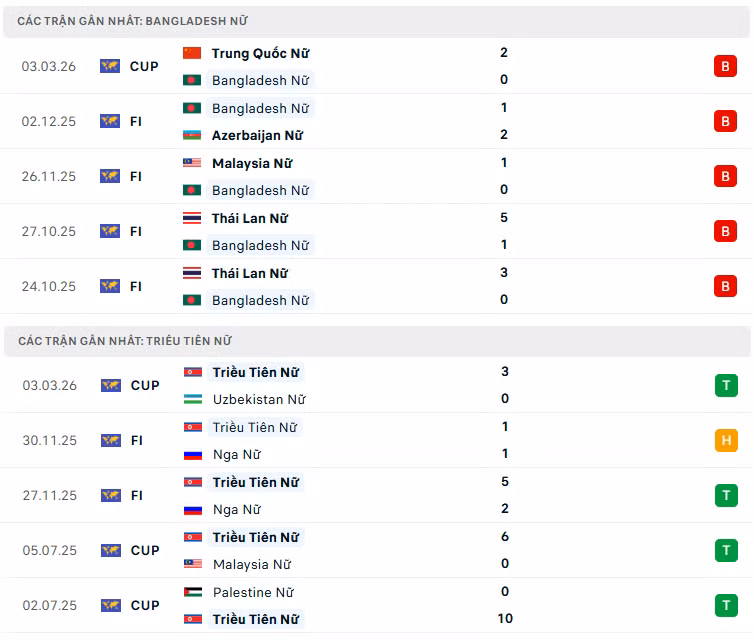Open the Uzbekistan Nữ team link
Screen dimensions: 754x640
(259, 399)
